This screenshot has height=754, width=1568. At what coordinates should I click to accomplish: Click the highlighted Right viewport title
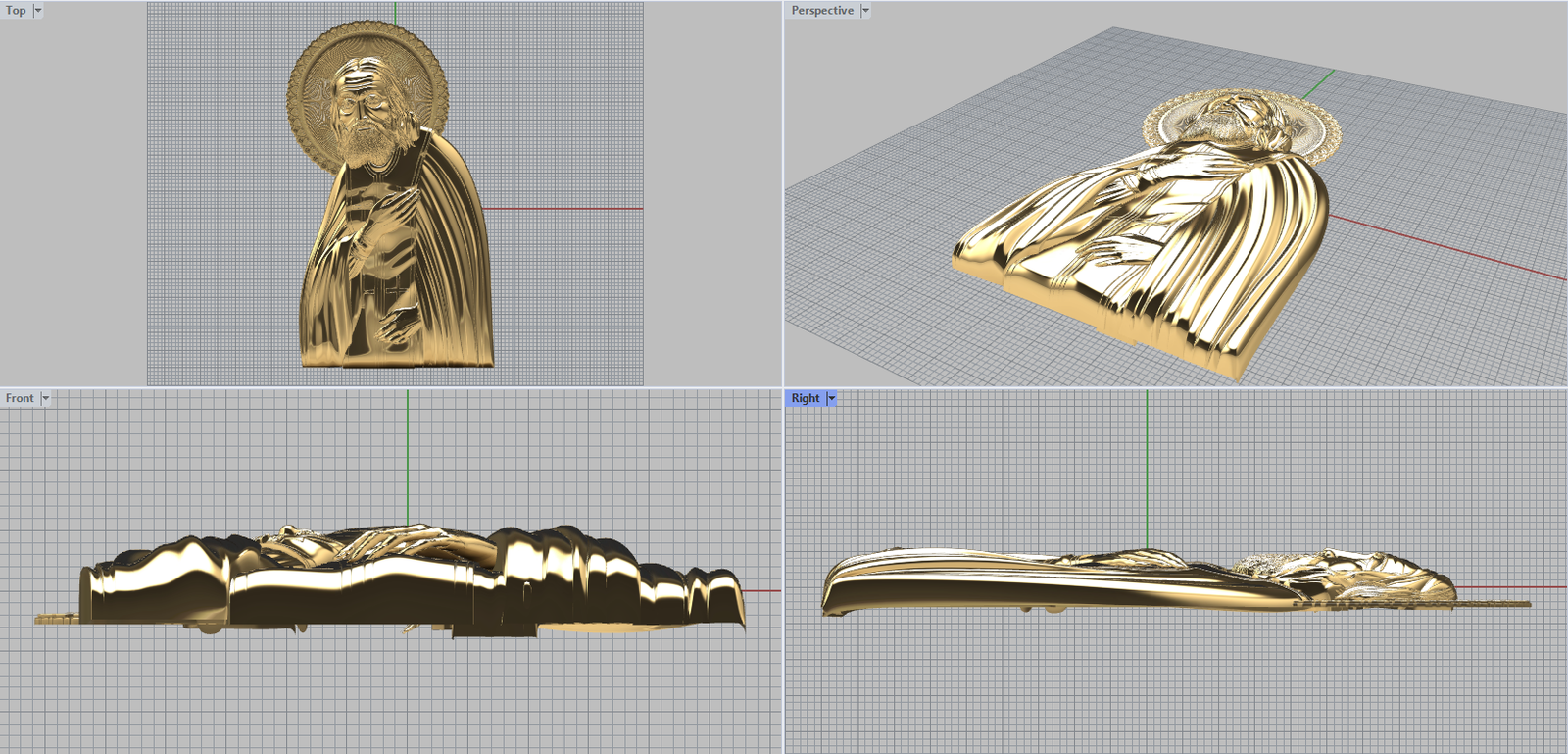pos(806,398)
